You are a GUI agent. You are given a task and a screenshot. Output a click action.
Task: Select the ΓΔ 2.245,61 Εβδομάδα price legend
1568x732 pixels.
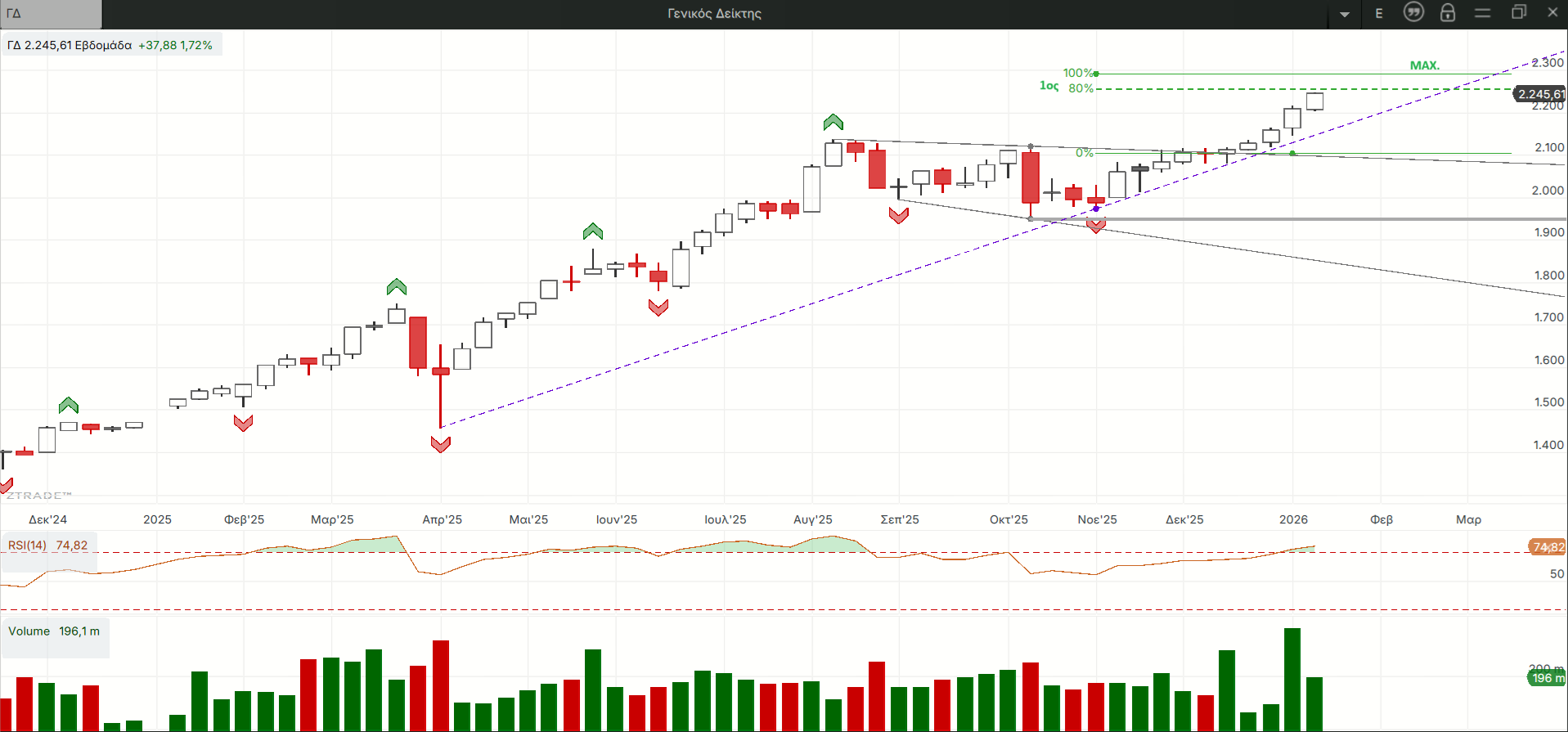point(110,45)
